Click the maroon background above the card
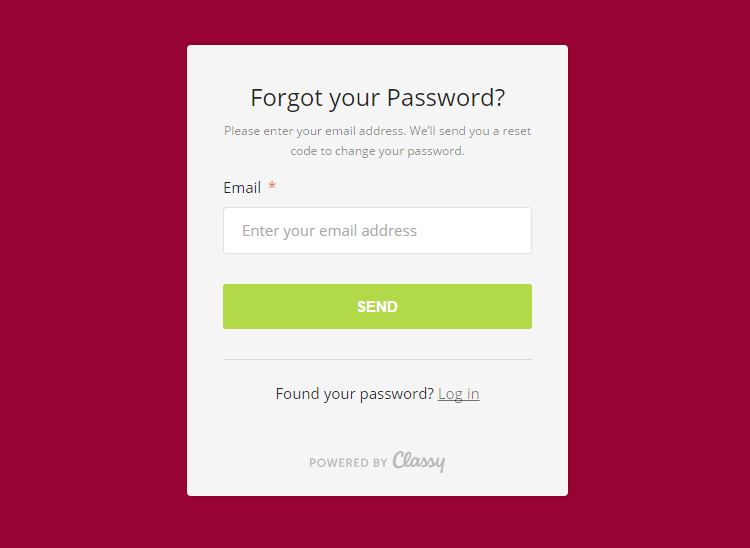 click(377, 22)
